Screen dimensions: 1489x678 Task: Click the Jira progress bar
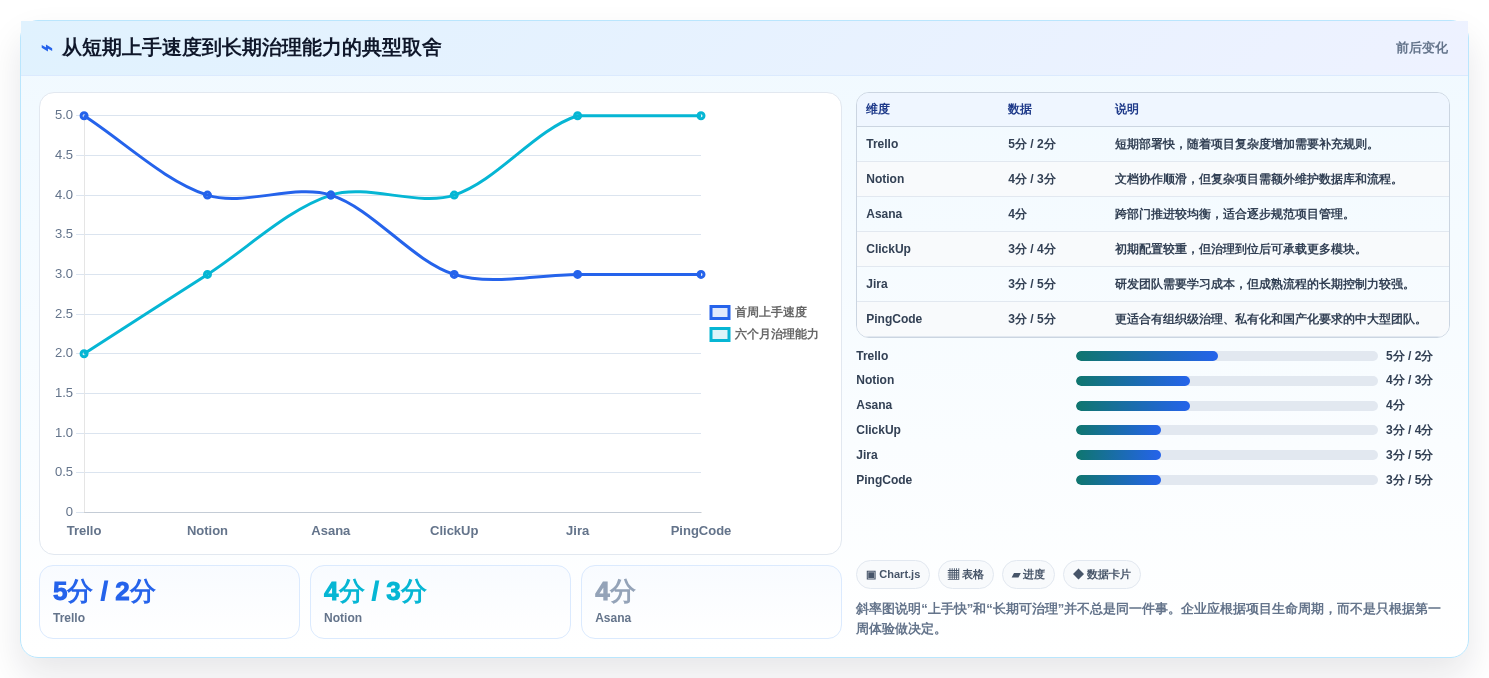(x=1226, y=455)
